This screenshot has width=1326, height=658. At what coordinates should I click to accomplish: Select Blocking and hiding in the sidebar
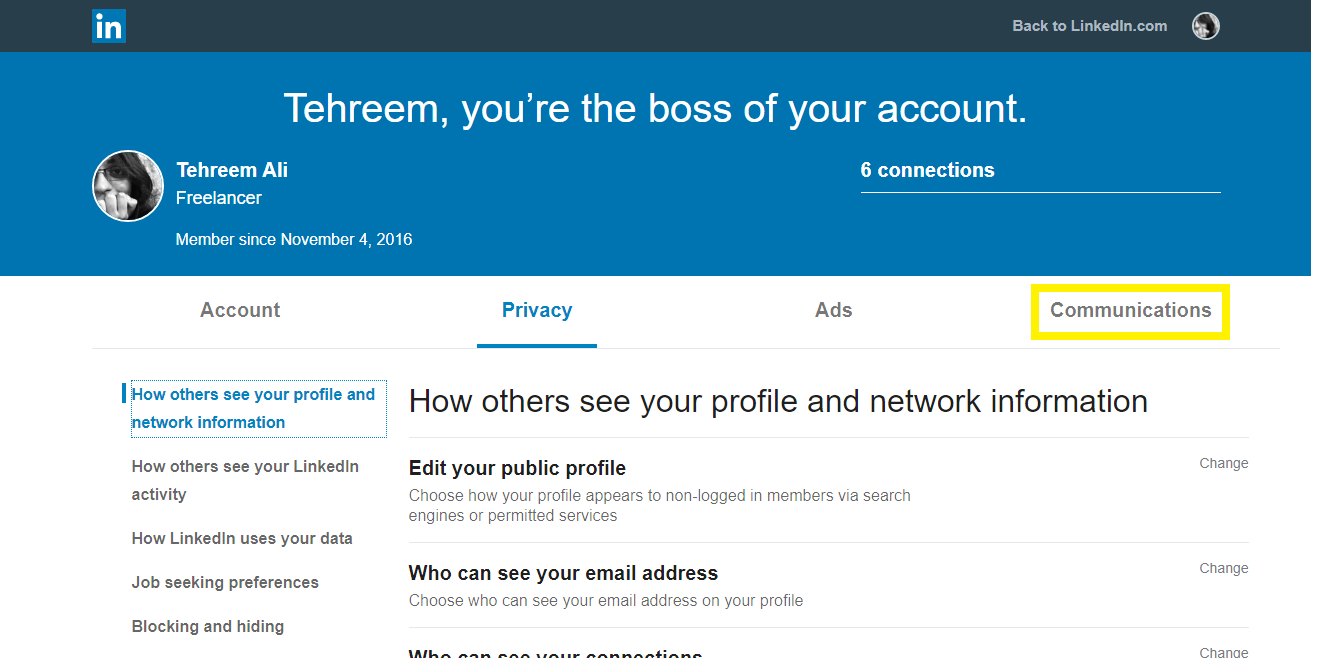click(x=208, y=626)
